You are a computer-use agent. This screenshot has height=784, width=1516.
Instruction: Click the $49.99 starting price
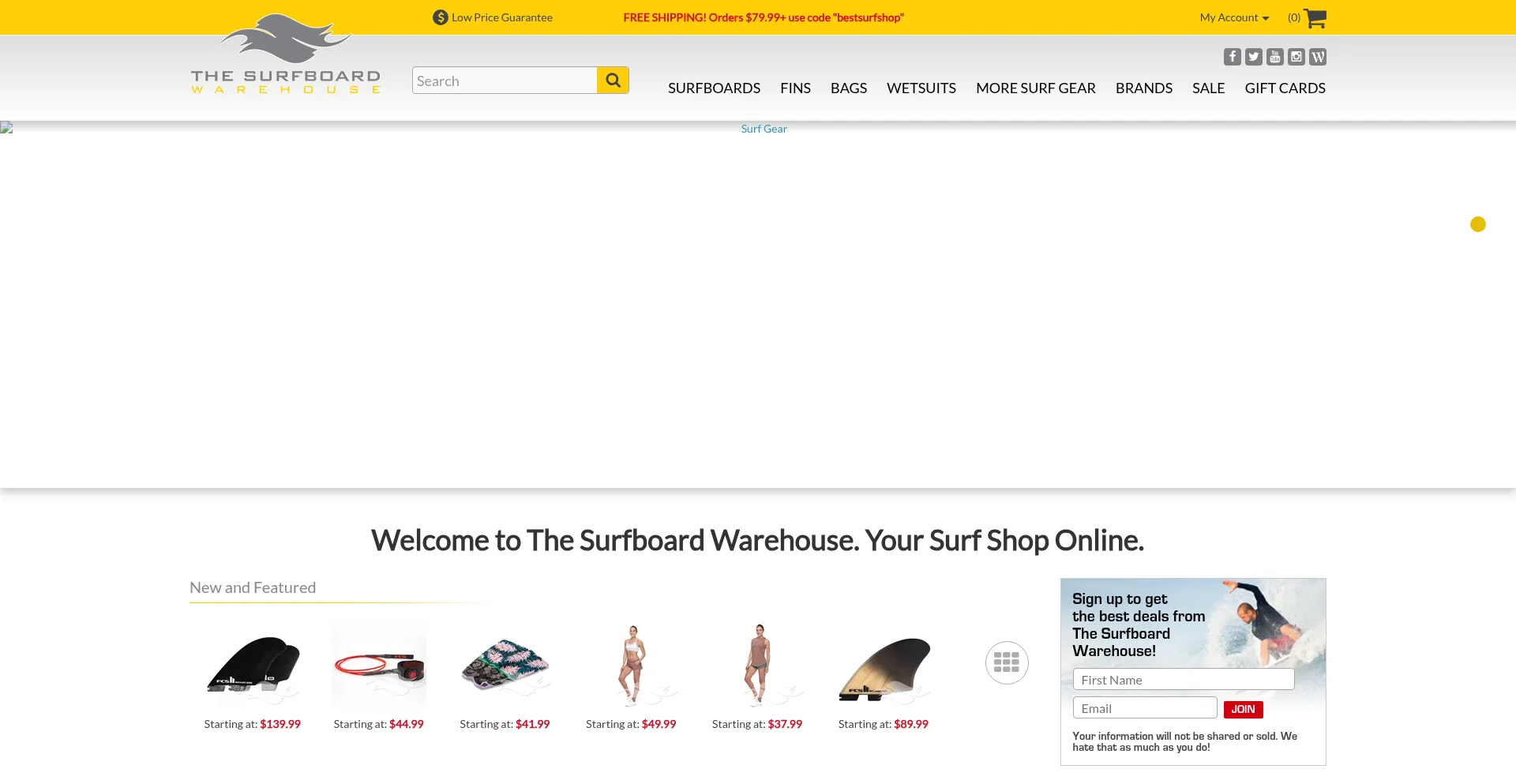coord(659,724)
